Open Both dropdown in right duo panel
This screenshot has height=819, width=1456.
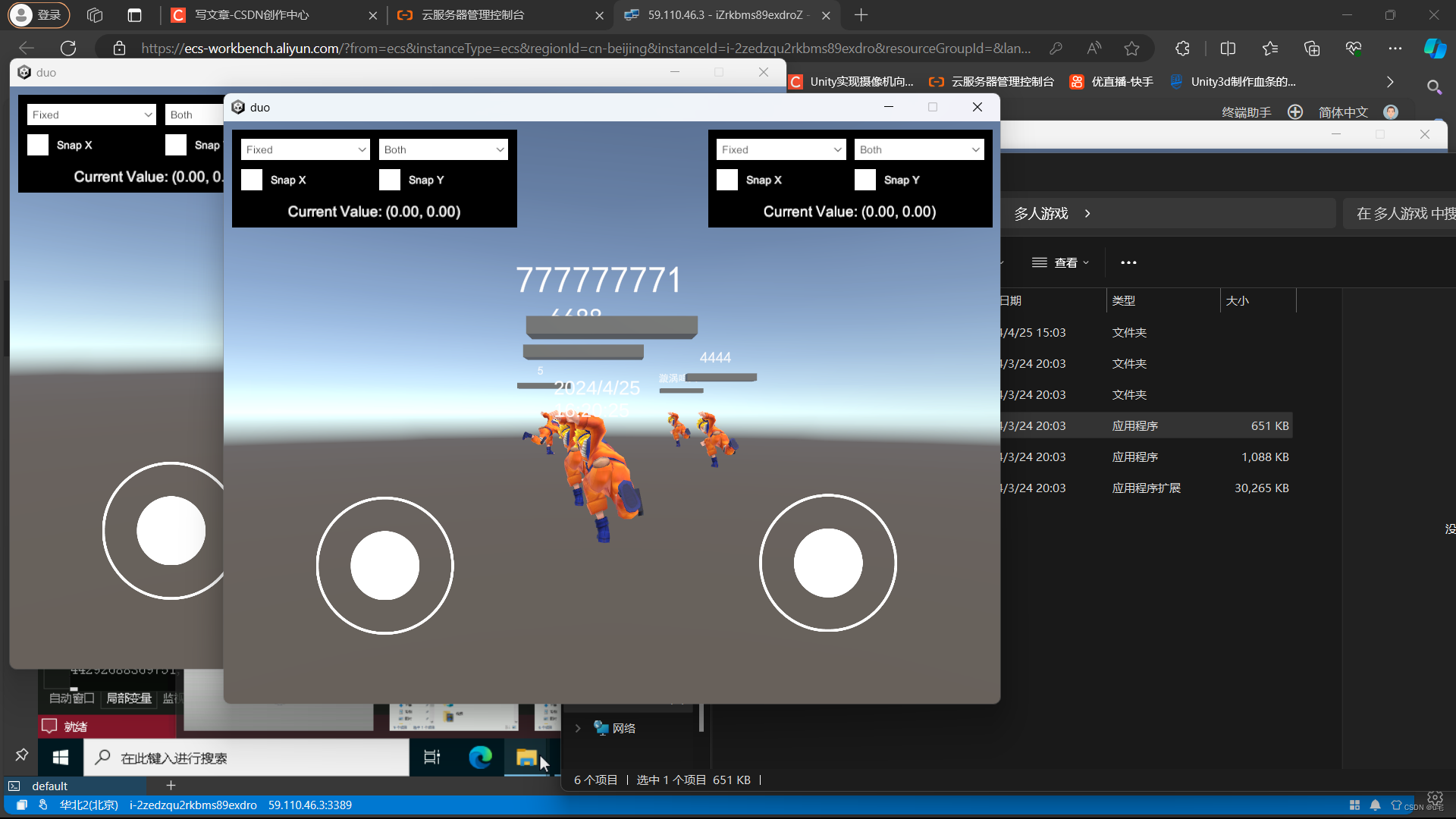click(919, 149)
